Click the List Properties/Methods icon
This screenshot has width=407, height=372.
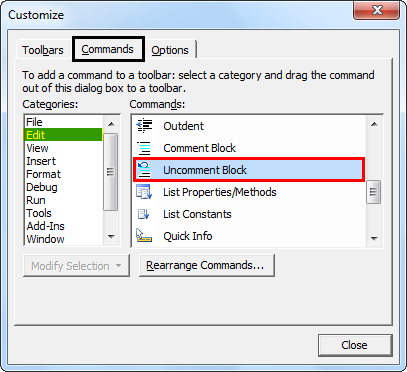tap(144, 192)
